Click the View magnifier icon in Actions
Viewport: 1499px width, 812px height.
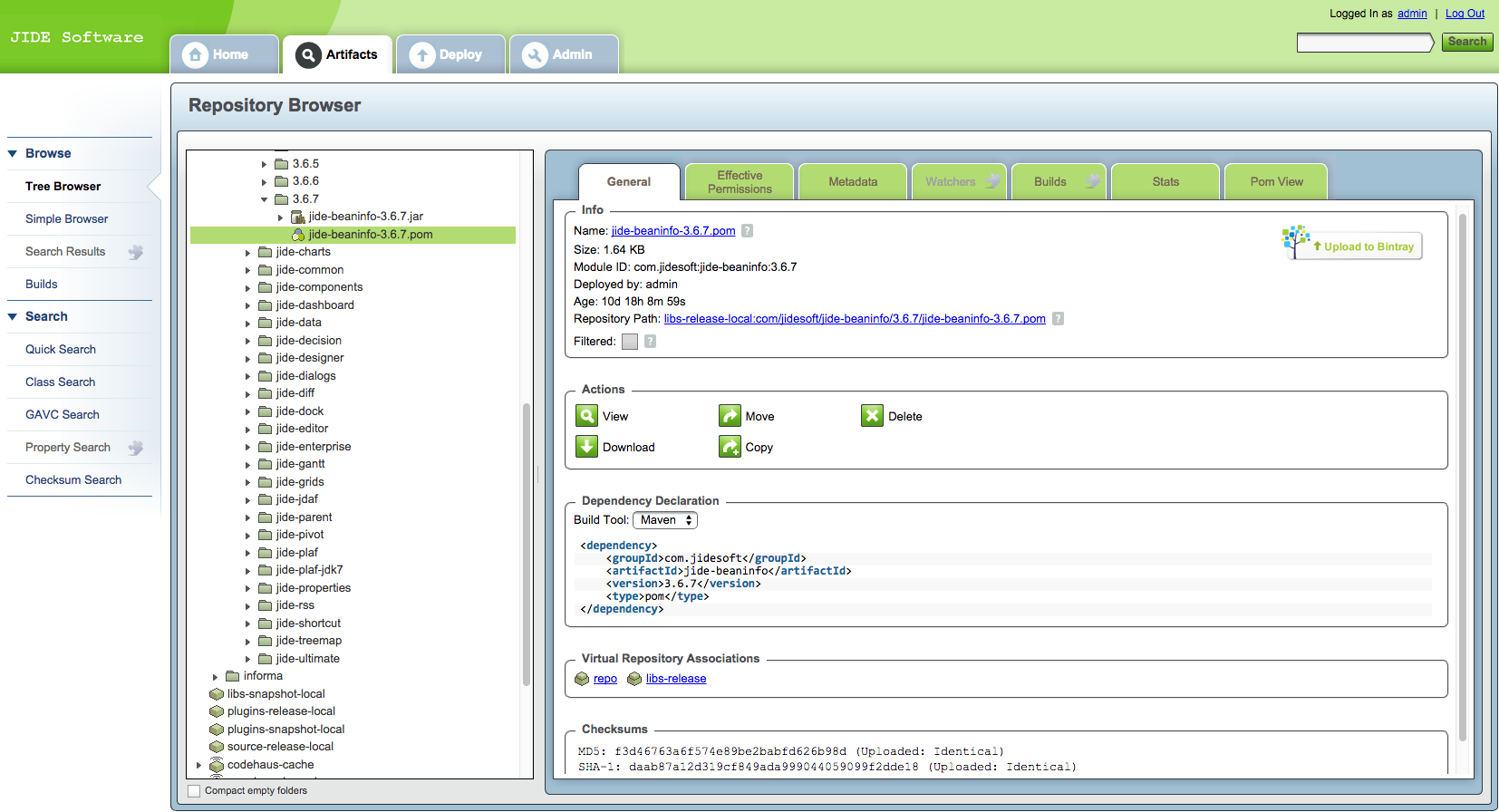(x=586, y=416)
